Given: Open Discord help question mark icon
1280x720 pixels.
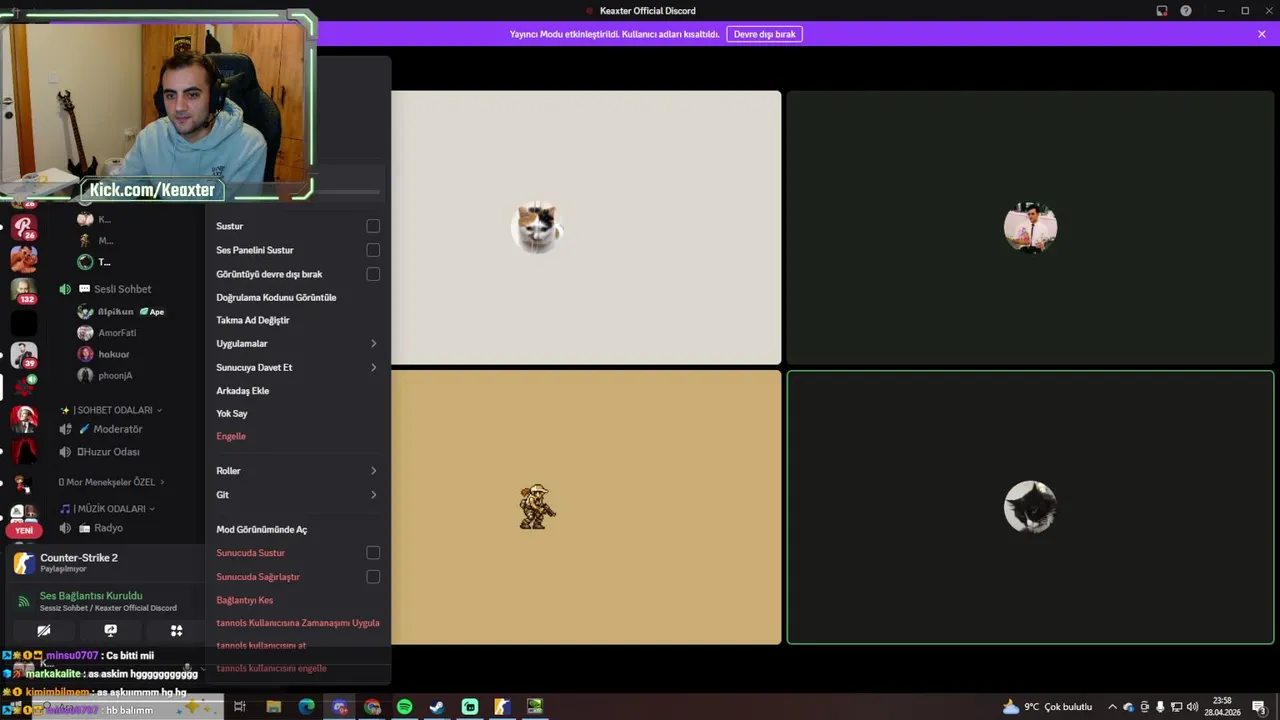Looking at the screenshot, I should click(x=1186, y=11).
